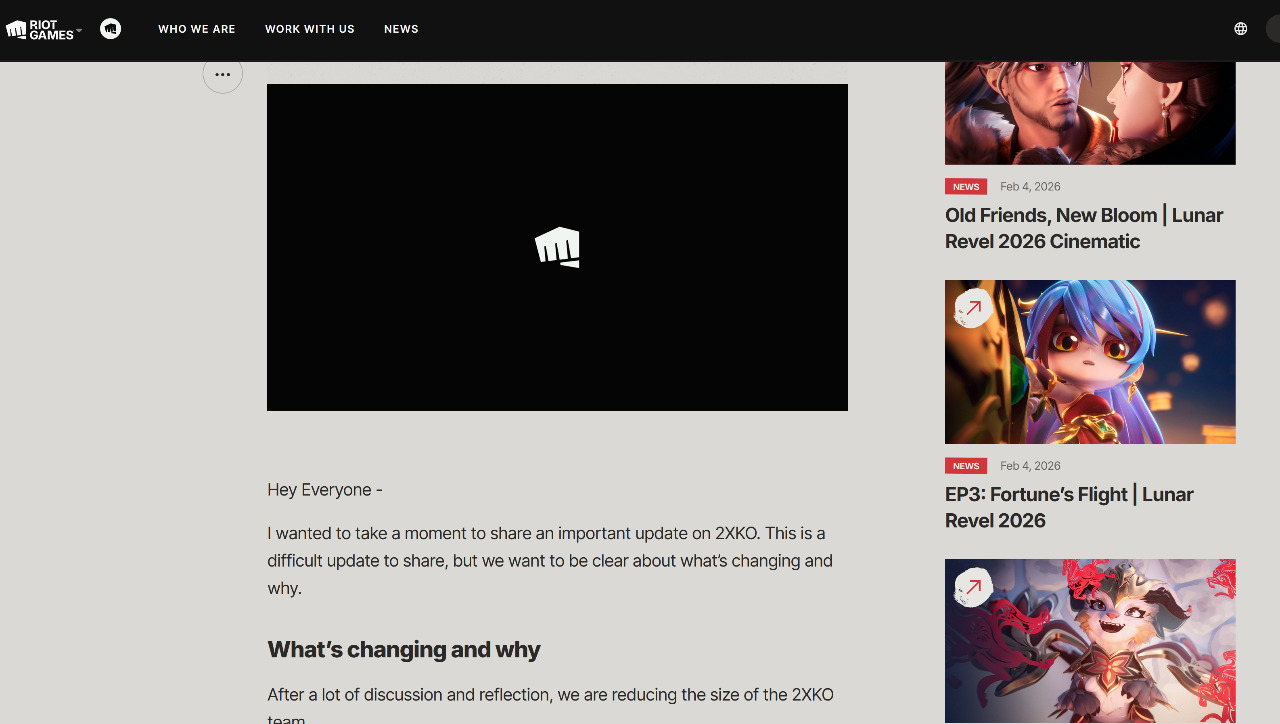This screenshot has height=724, width=1280.
Task: Open the EP3: Fortune's Flight article link
Action: coord(1069,507)
